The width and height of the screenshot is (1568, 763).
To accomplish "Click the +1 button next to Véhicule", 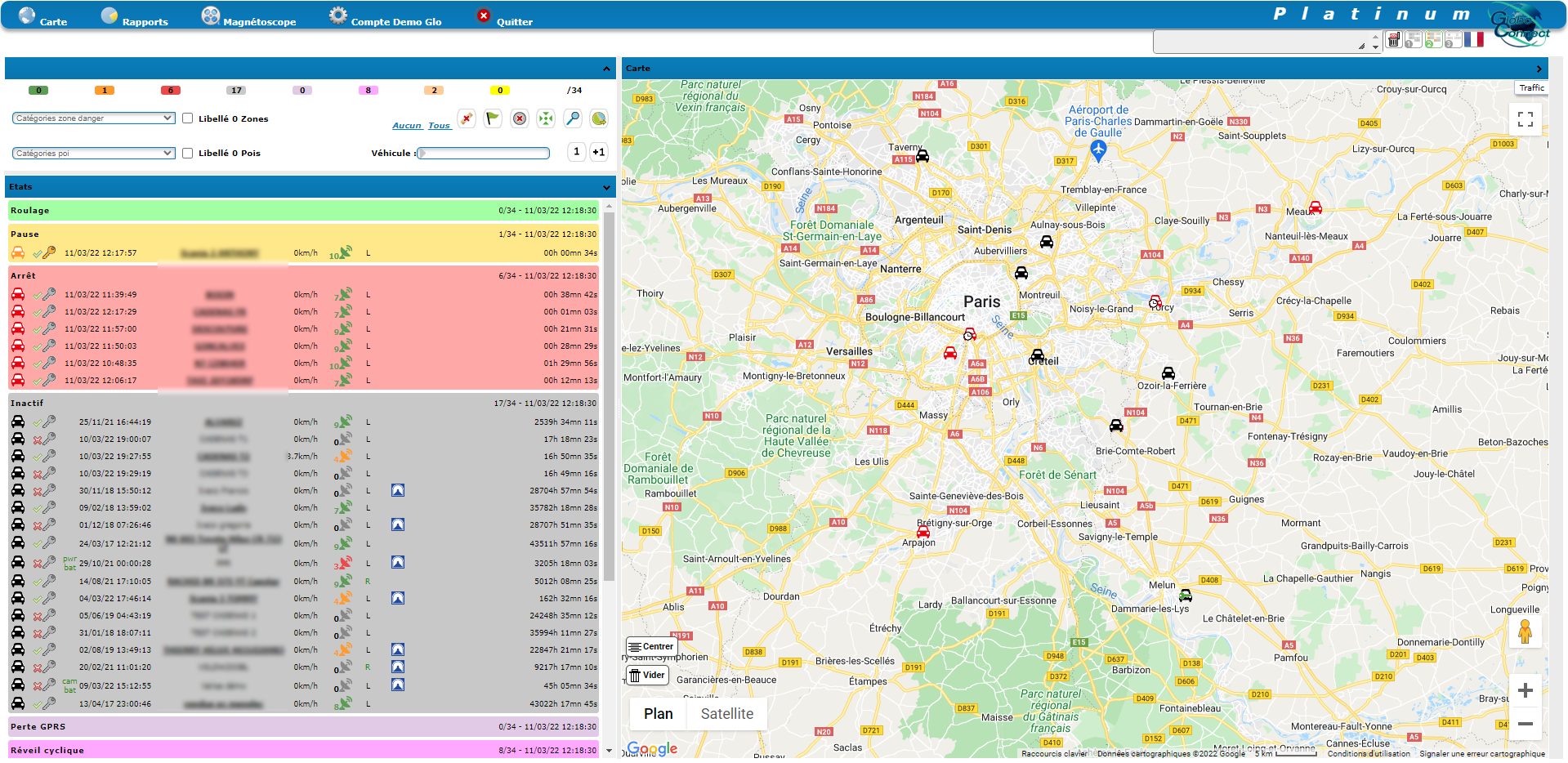I will [x=599, y=151].
